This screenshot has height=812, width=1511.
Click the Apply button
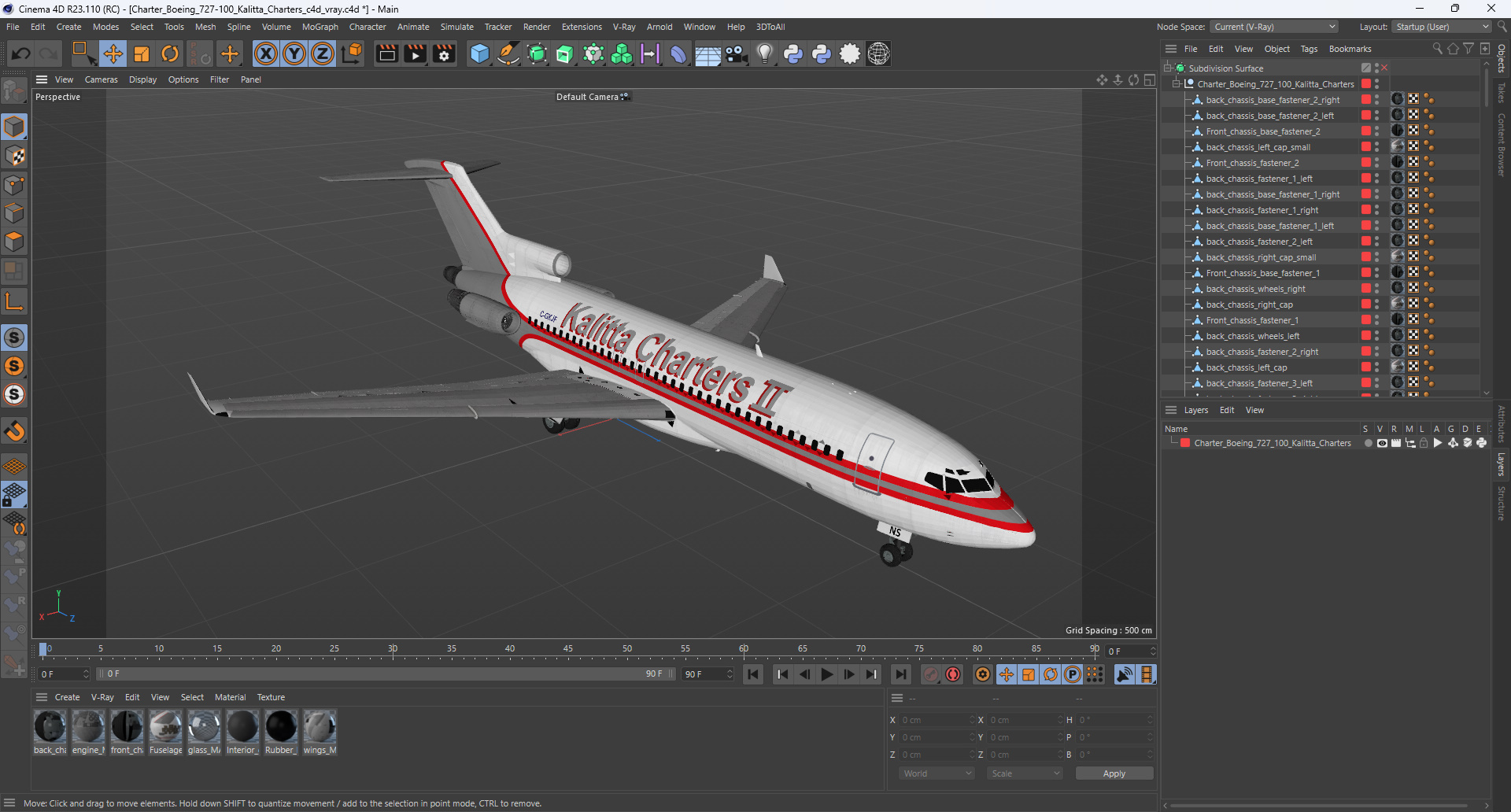[x=1114, y=773]
